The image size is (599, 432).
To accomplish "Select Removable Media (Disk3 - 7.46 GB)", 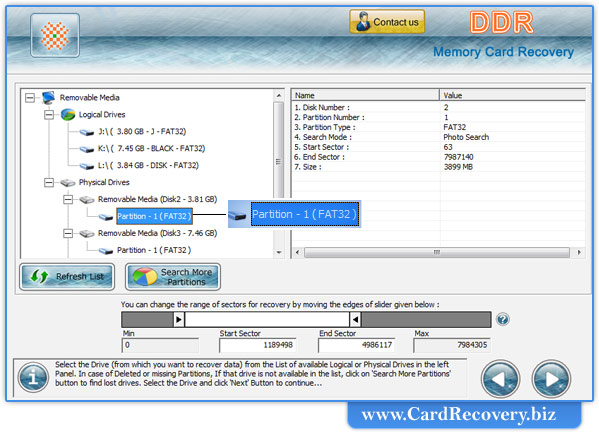I will (157, 233).
